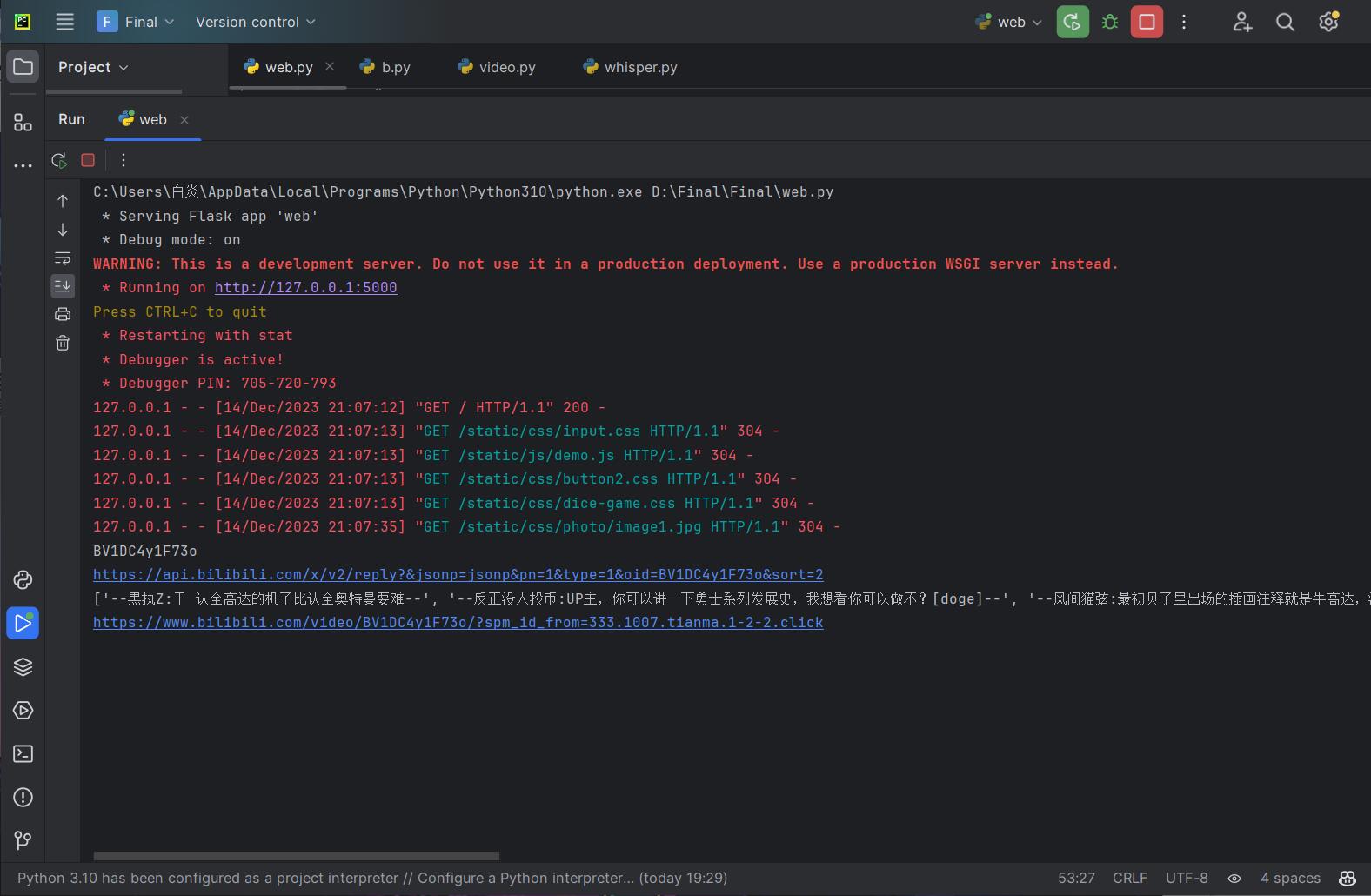The height and width of the screenshot is (896, 1371).
Task: Click the horizontal scrollbar under the console
Action: tap(296, 856)
